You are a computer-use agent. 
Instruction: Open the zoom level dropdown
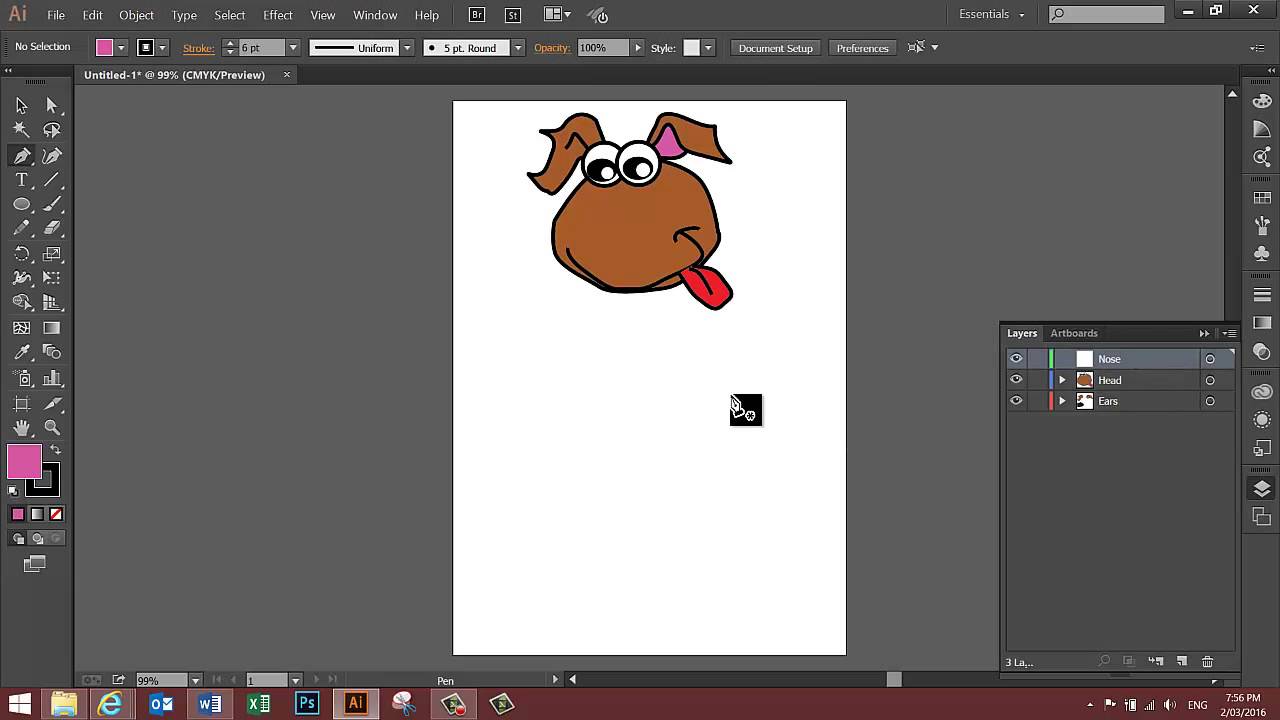point(195,680)
